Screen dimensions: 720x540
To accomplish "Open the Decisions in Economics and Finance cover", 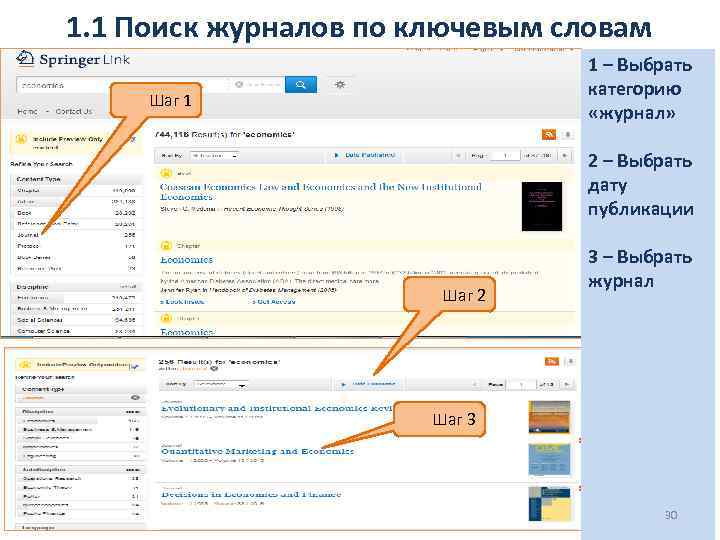I will pyautogui.click(x=549, y=504).
